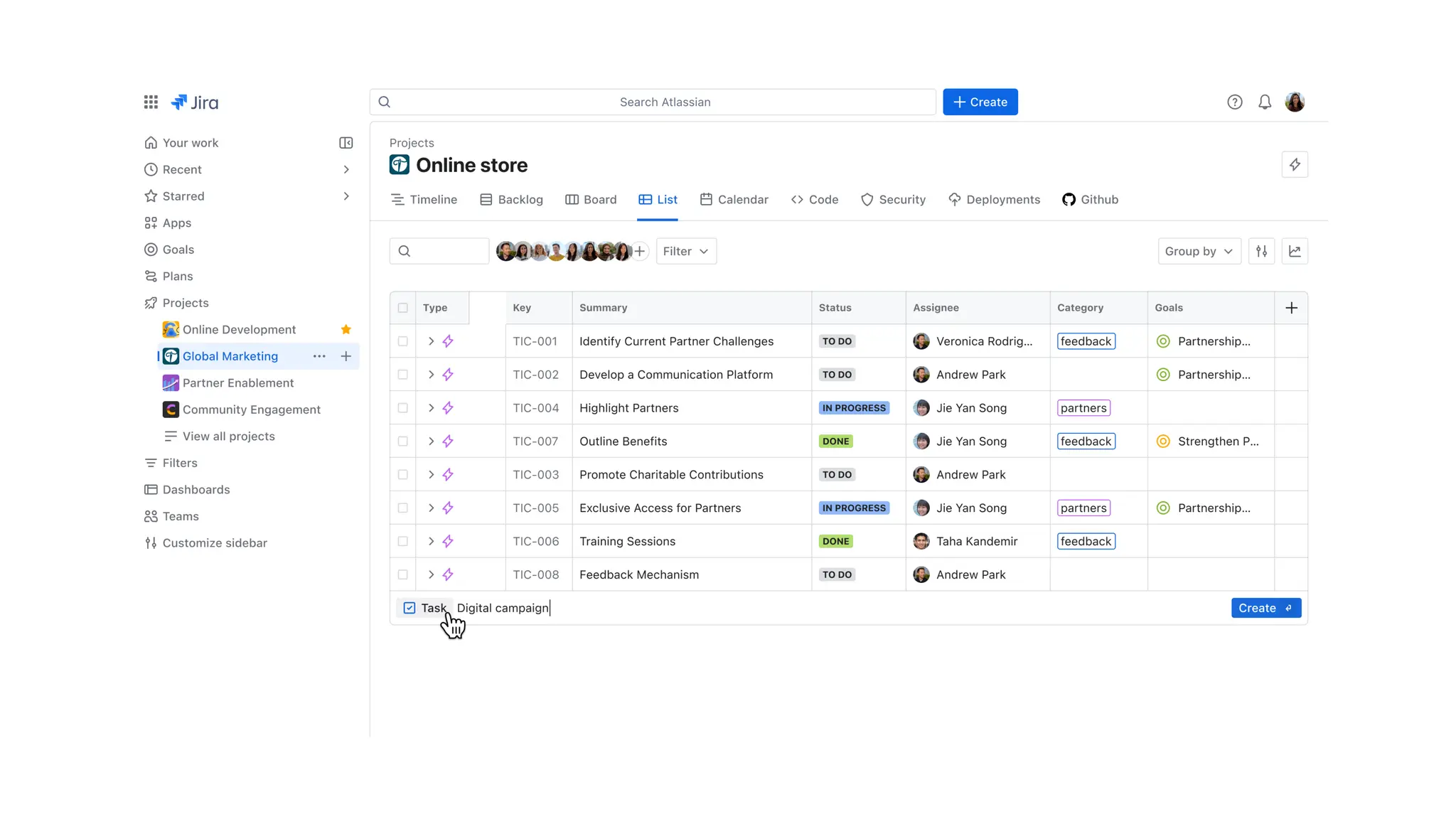The width and height of the screenshot is (1456, 819).
Task: Click the Search Atlassian field
Action: pos(664,102)
